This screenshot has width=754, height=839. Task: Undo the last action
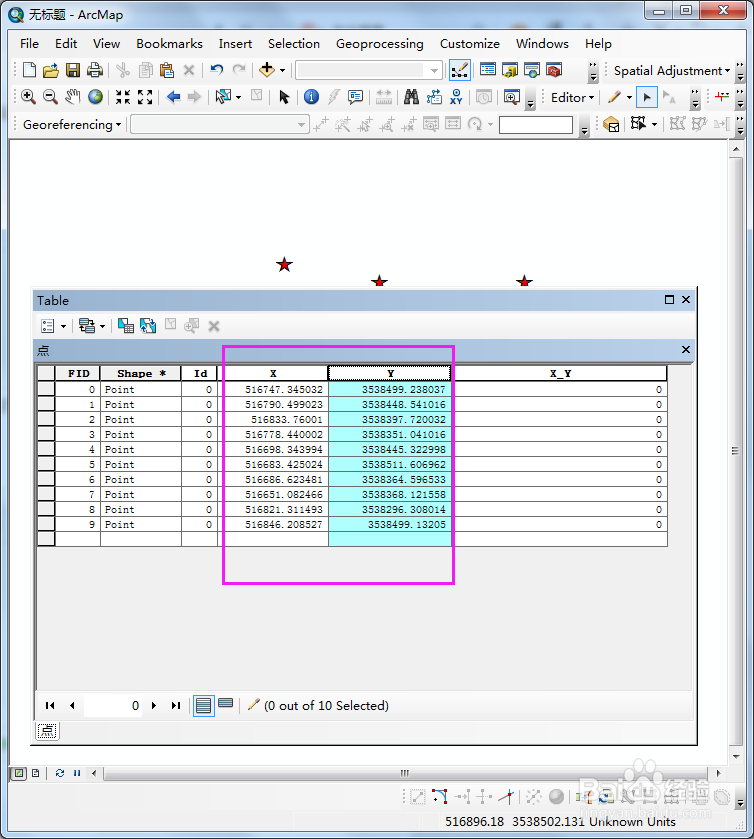coord(216,70)
